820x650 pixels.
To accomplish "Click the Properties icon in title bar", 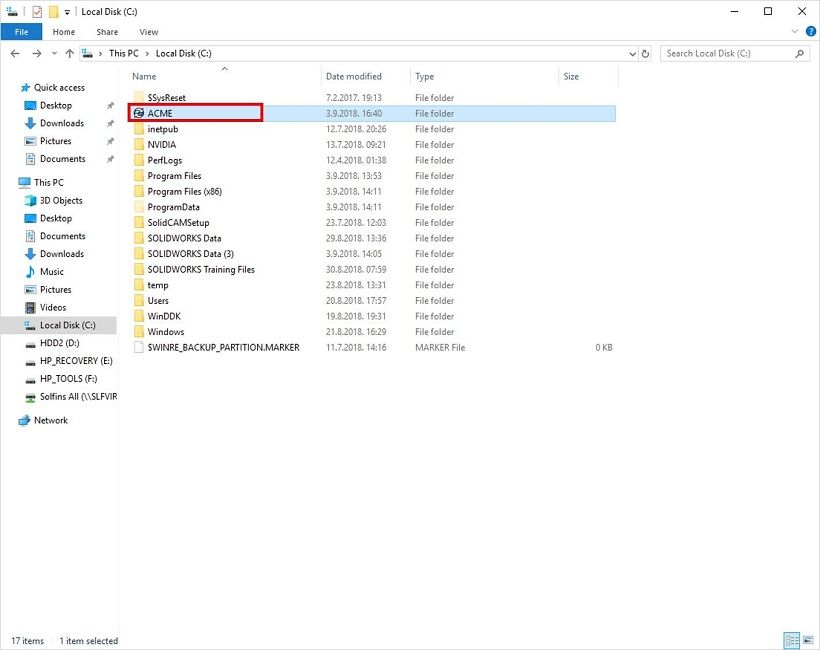I will (x=37, y=12).
